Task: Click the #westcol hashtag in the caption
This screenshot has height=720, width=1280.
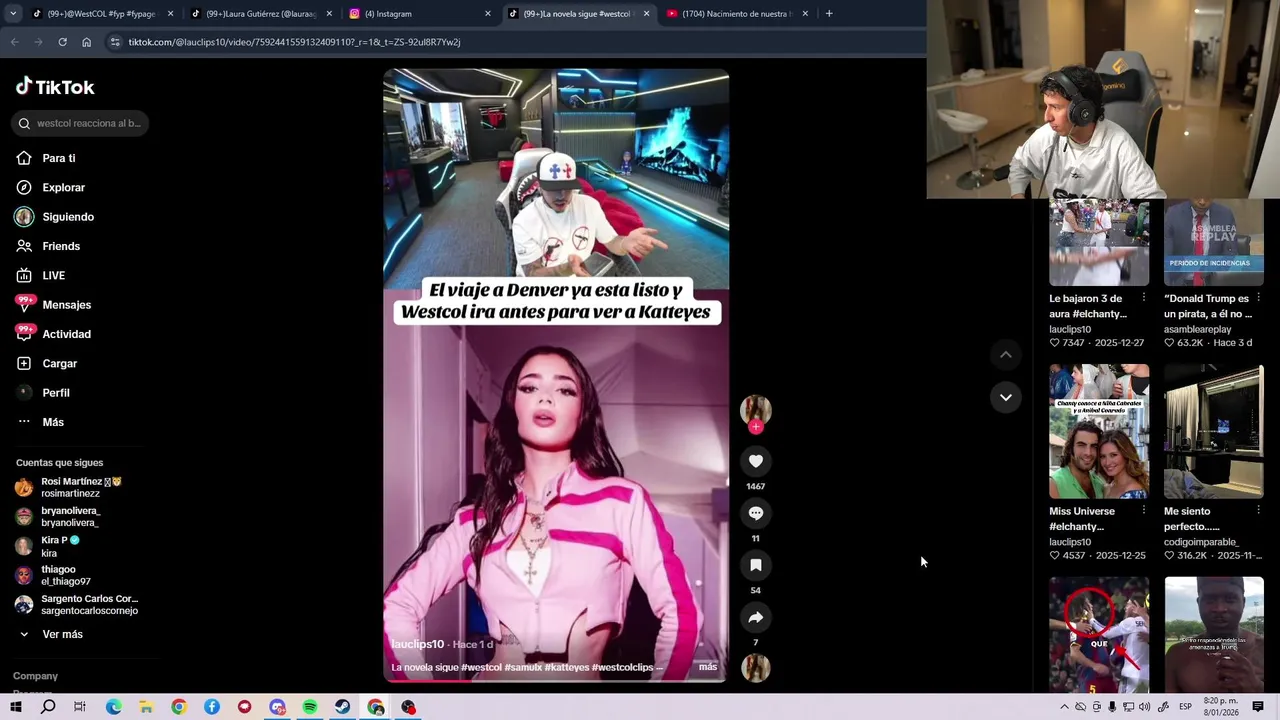Action: (481, 667)
